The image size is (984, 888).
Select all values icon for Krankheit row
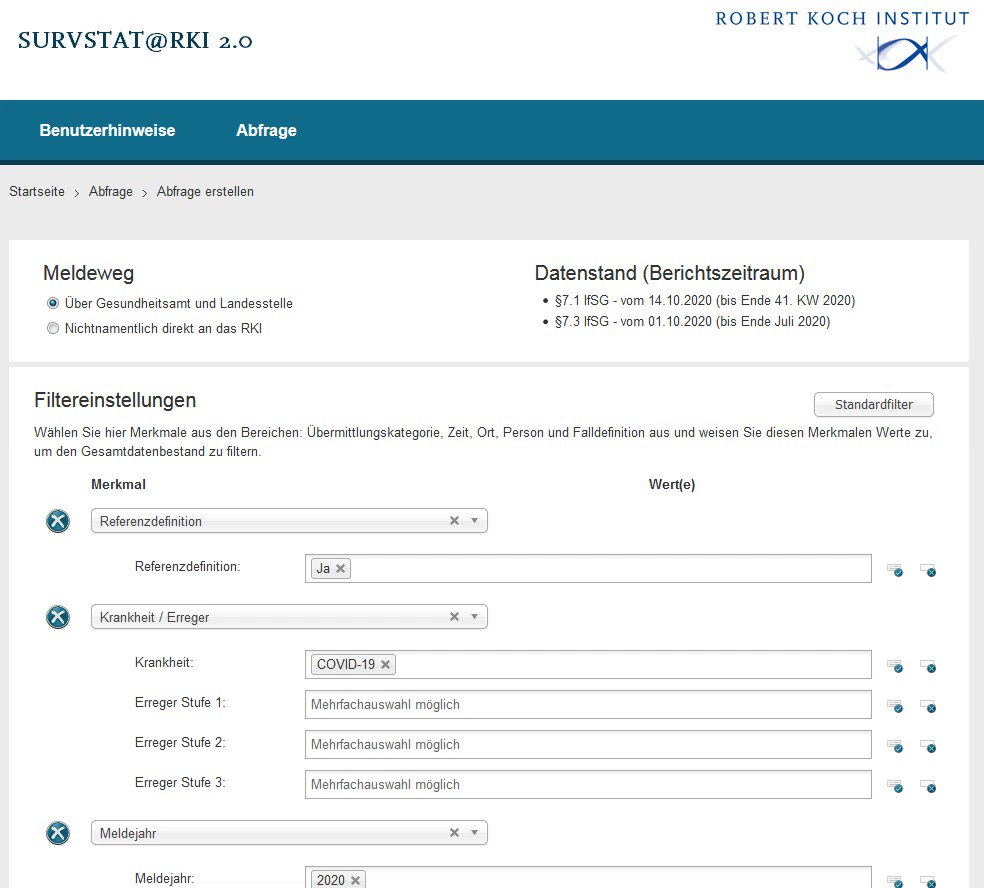(895, 666)
